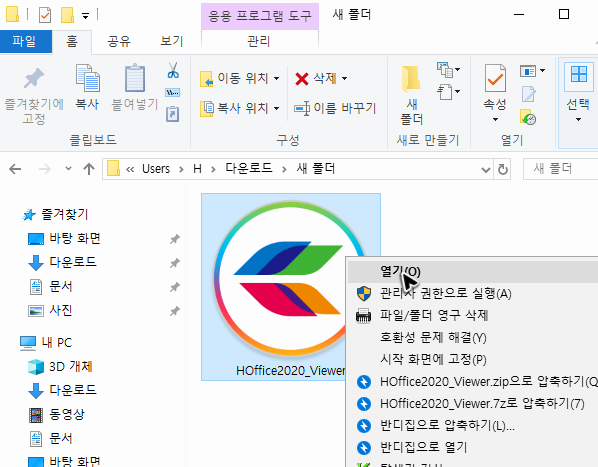Viewport: 598px width, 467px height.
Task: Click the edit (편집) icon in 열기 group
Action: (x=529, y=94)
